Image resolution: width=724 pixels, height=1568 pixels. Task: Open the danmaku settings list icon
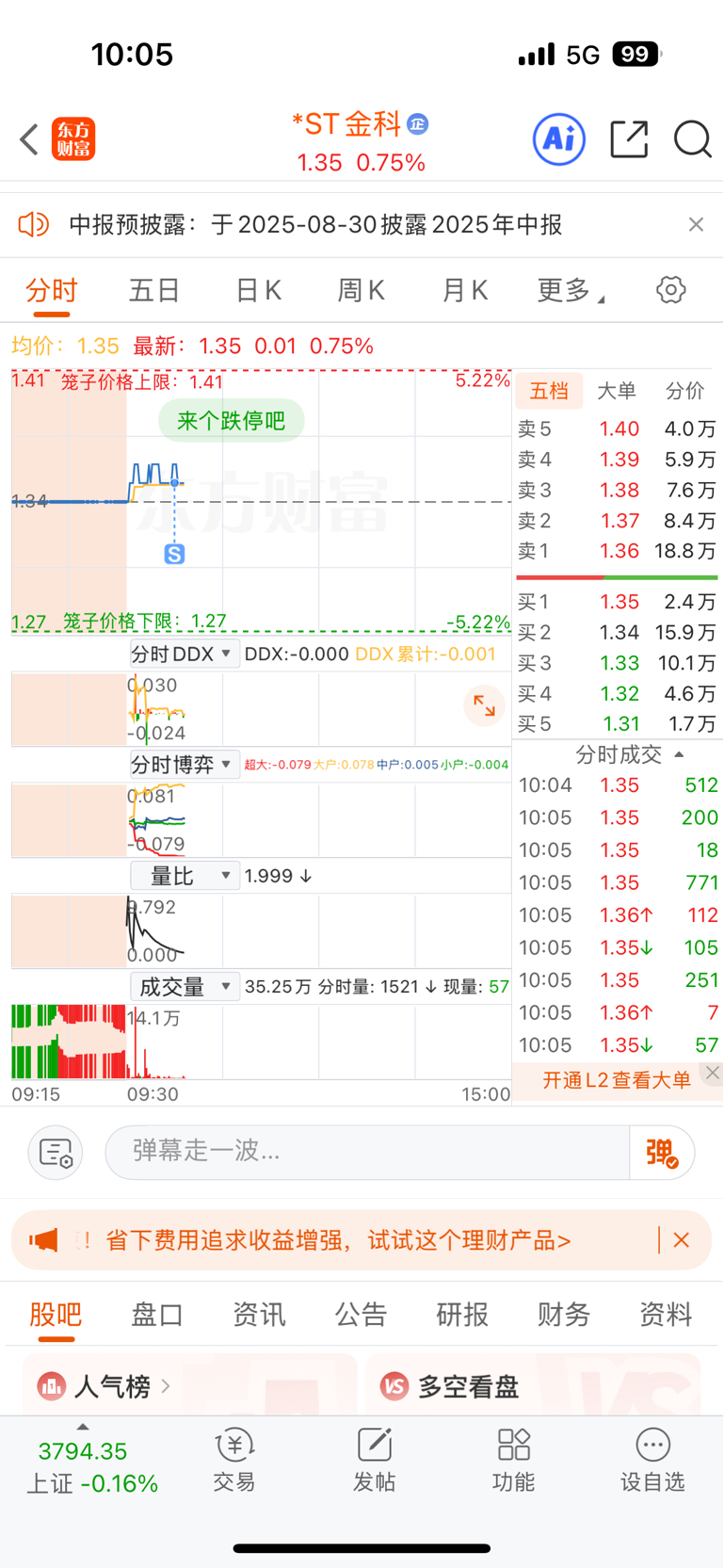coord(56,1153)
